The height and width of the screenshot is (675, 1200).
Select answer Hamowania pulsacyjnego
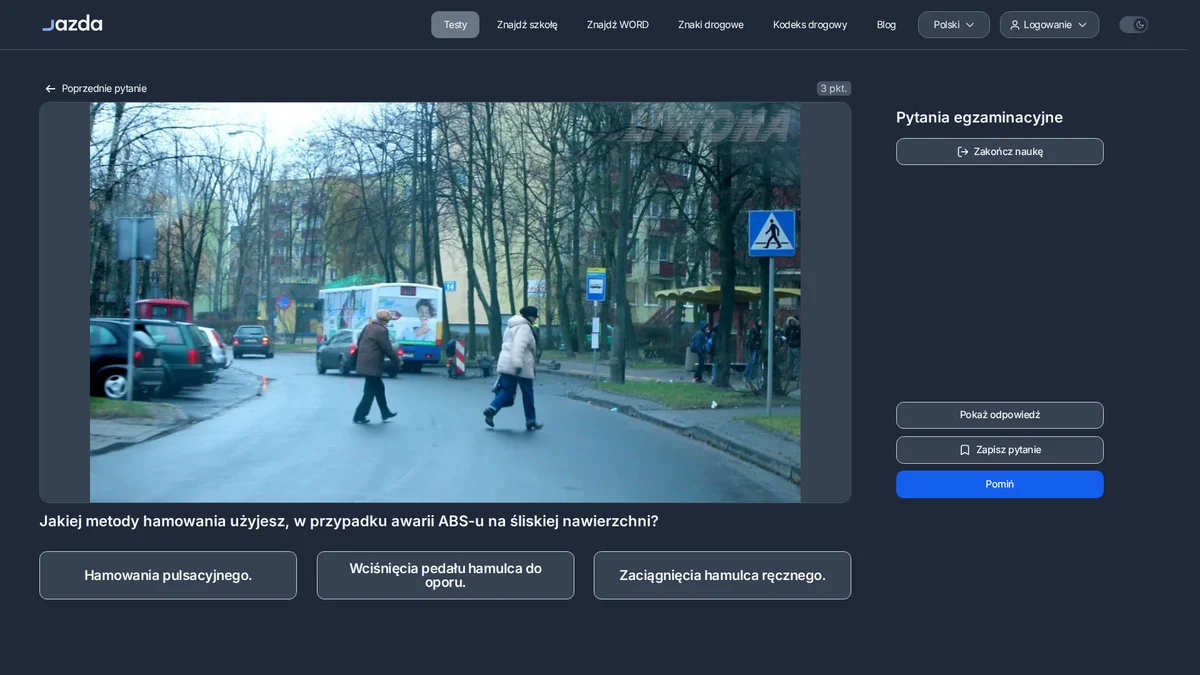[x=168, y=575]
